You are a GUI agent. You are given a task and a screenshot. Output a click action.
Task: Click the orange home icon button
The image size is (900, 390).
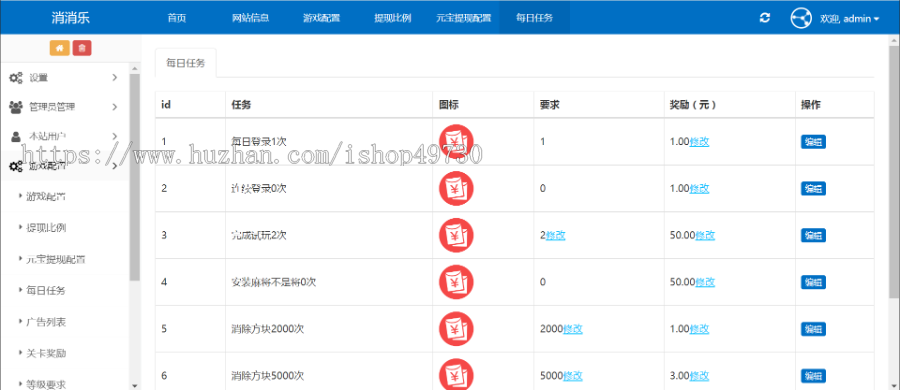pos(60,48)
